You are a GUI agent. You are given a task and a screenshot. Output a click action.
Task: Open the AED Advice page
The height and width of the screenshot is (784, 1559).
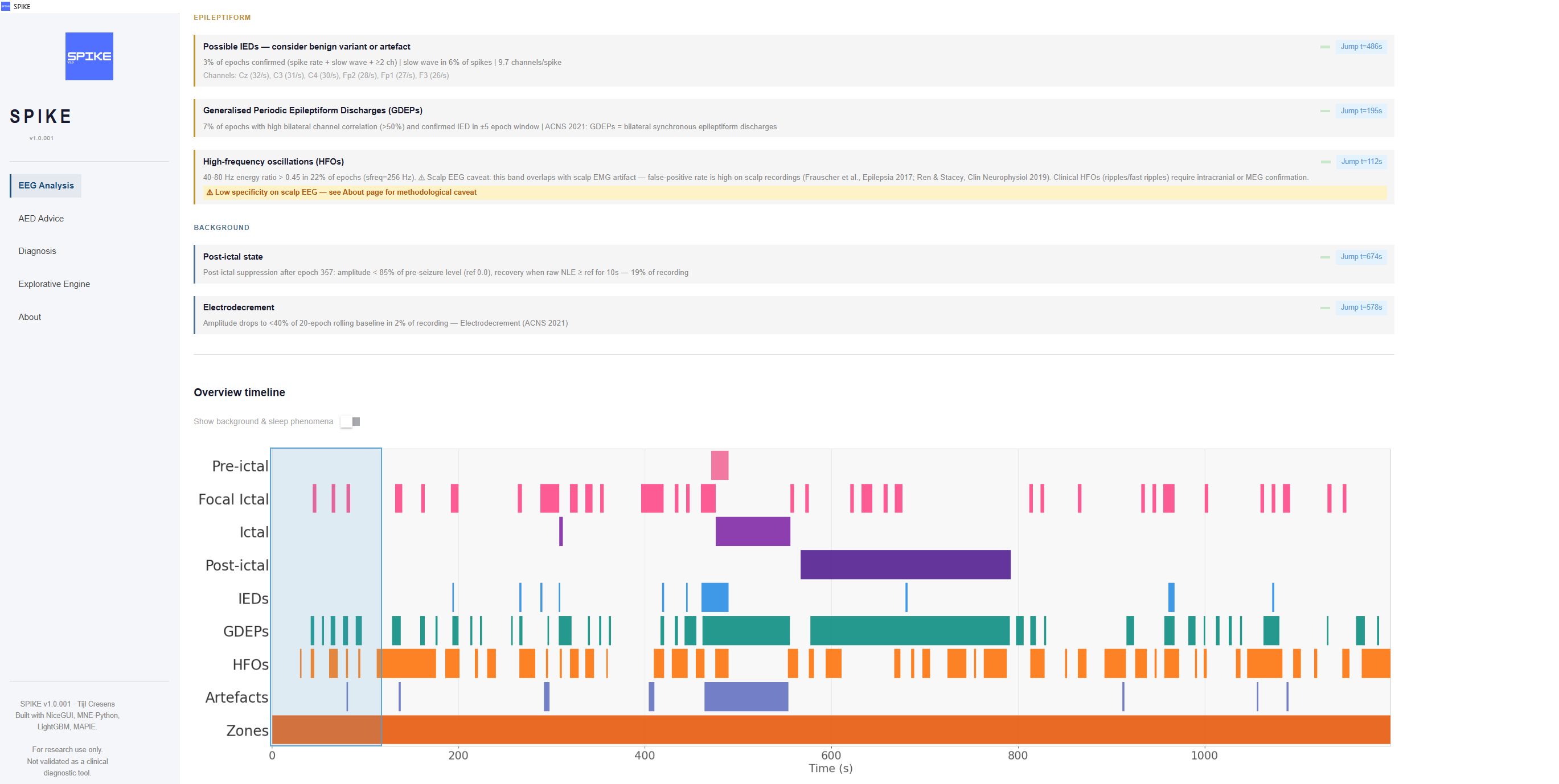click(40, 219)
